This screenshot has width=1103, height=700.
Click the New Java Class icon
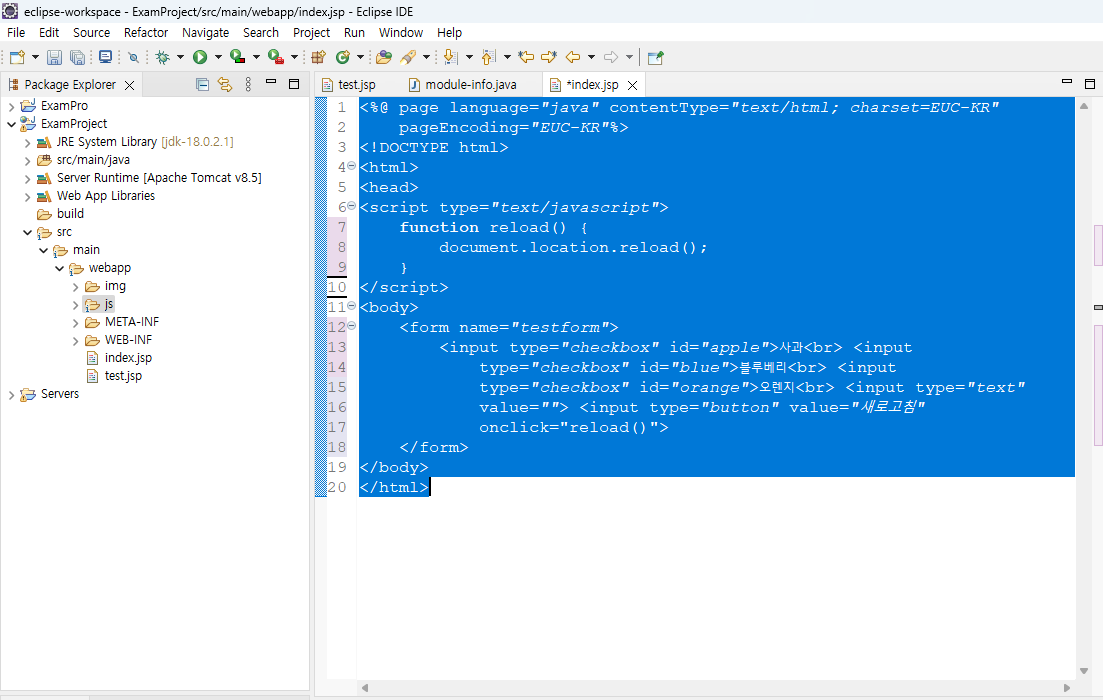[343, 57]
